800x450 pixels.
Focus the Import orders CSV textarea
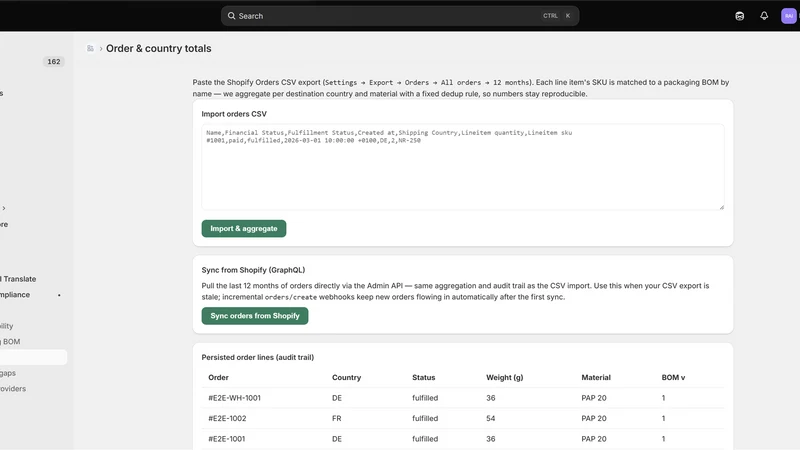point(463,167)
